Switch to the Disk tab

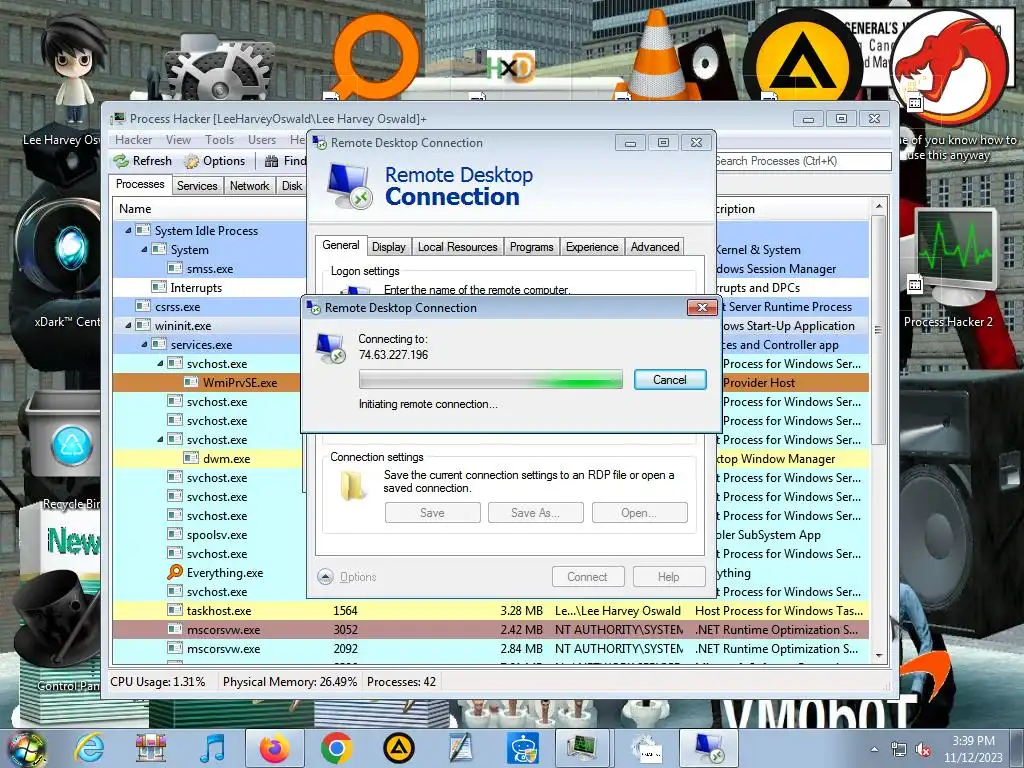pos(292,186)
